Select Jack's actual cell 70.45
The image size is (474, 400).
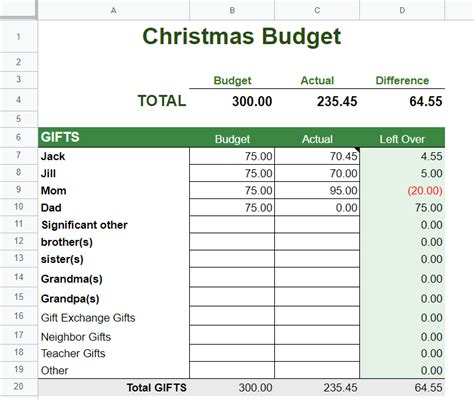click(x=317, y=156)
